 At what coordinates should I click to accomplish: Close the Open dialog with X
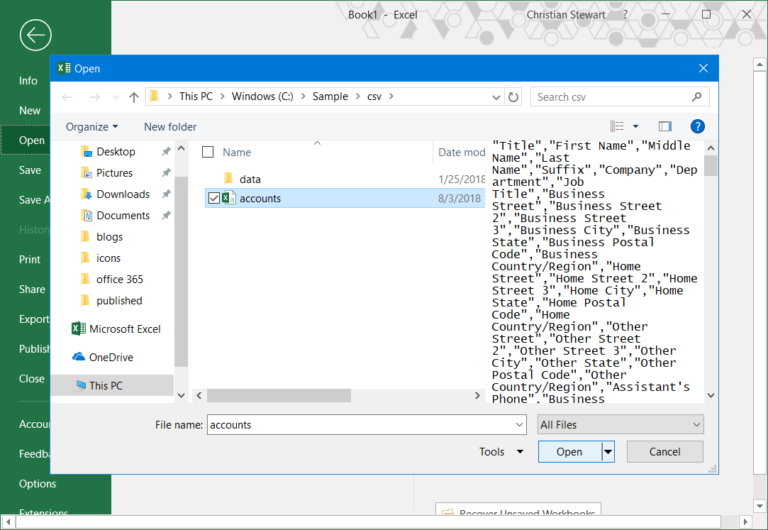click(x=703, y=68)
